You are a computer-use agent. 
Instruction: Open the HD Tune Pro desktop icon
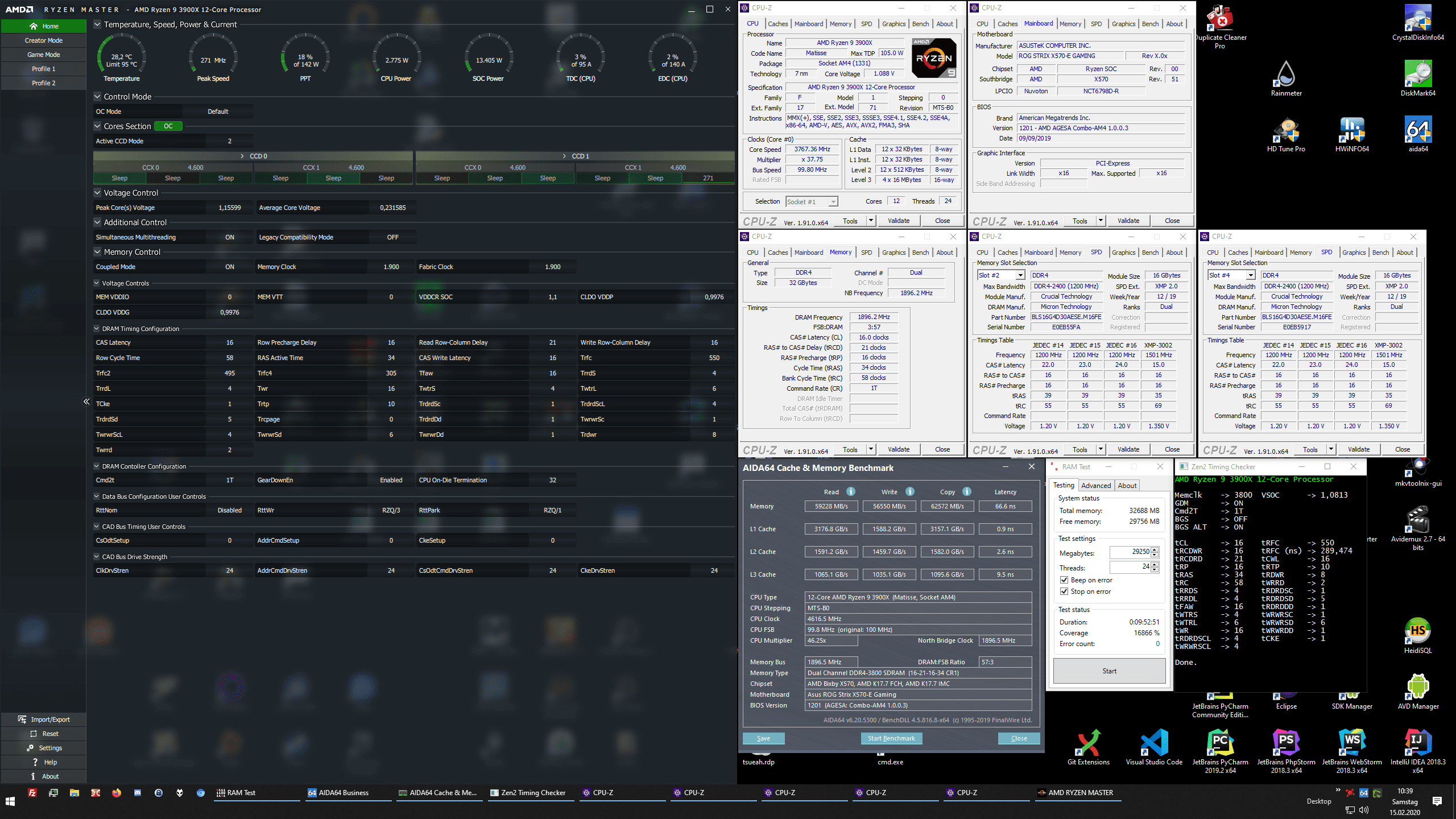tap(1286, 134)
